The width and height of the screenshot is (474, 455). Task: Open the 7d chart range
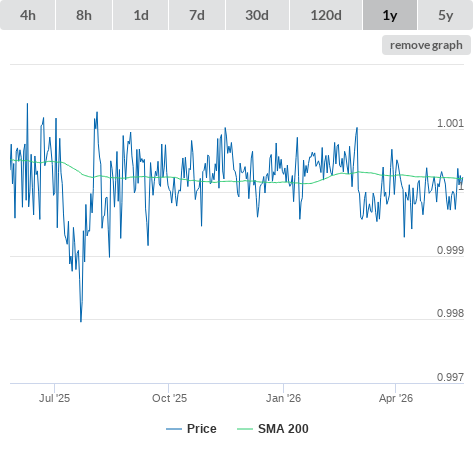coord(197,15)
